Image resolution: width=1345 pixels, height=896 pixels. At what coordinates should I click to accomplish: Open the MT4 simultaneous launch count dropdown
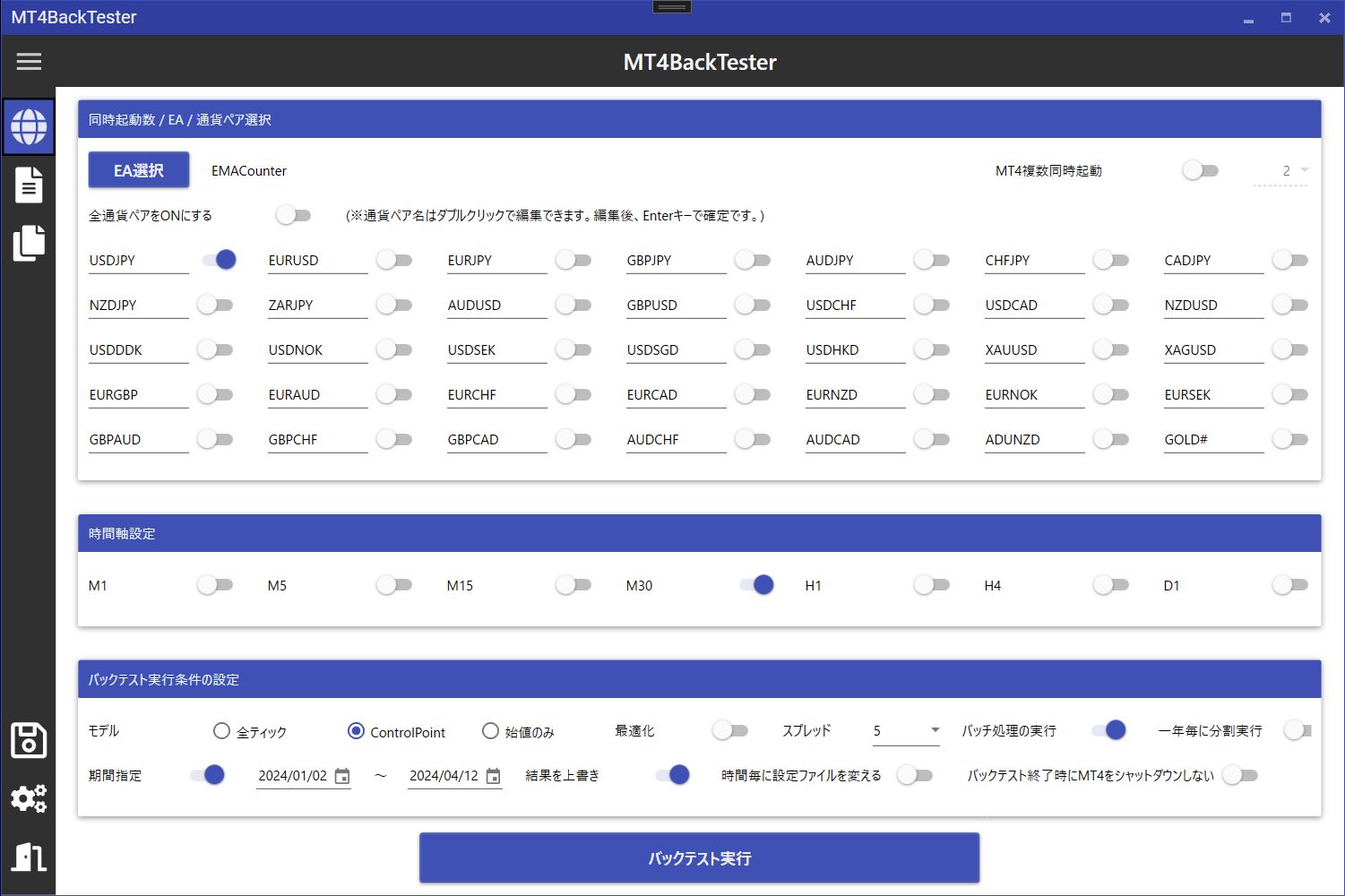pyautogui.click(x=1281, y=171)
